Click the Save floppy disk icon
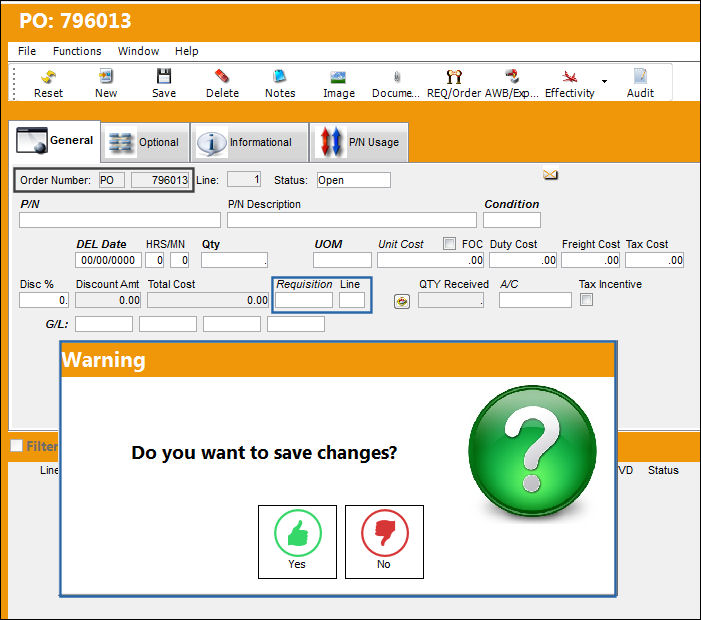 point(164,83)
